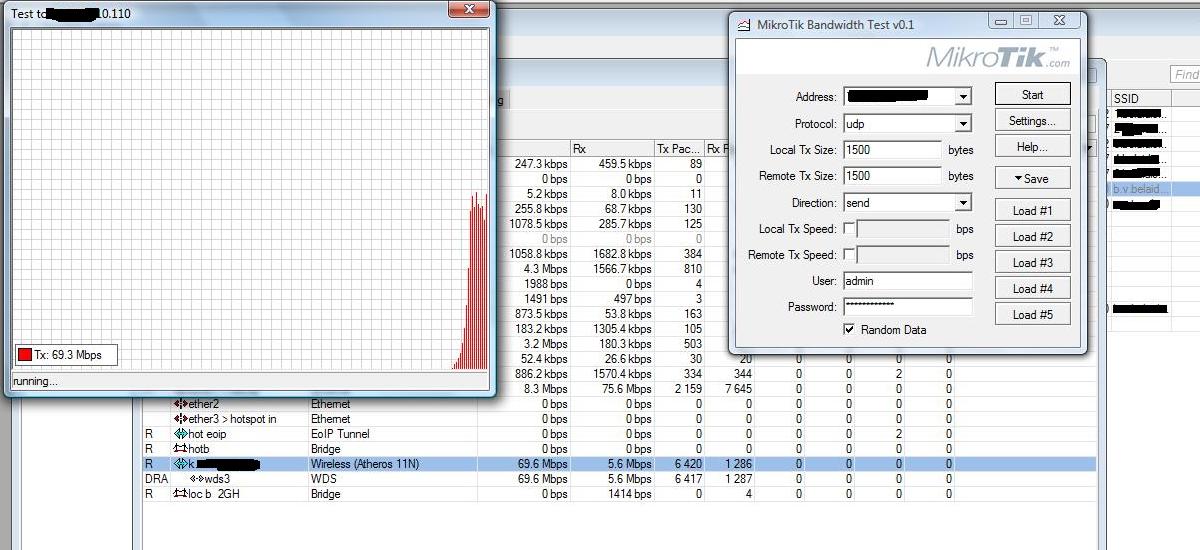The height and width of the screenshot is (550, 1200).
Task: Open Settings... in Bandwidth Test
Action: coord(1033,121)
